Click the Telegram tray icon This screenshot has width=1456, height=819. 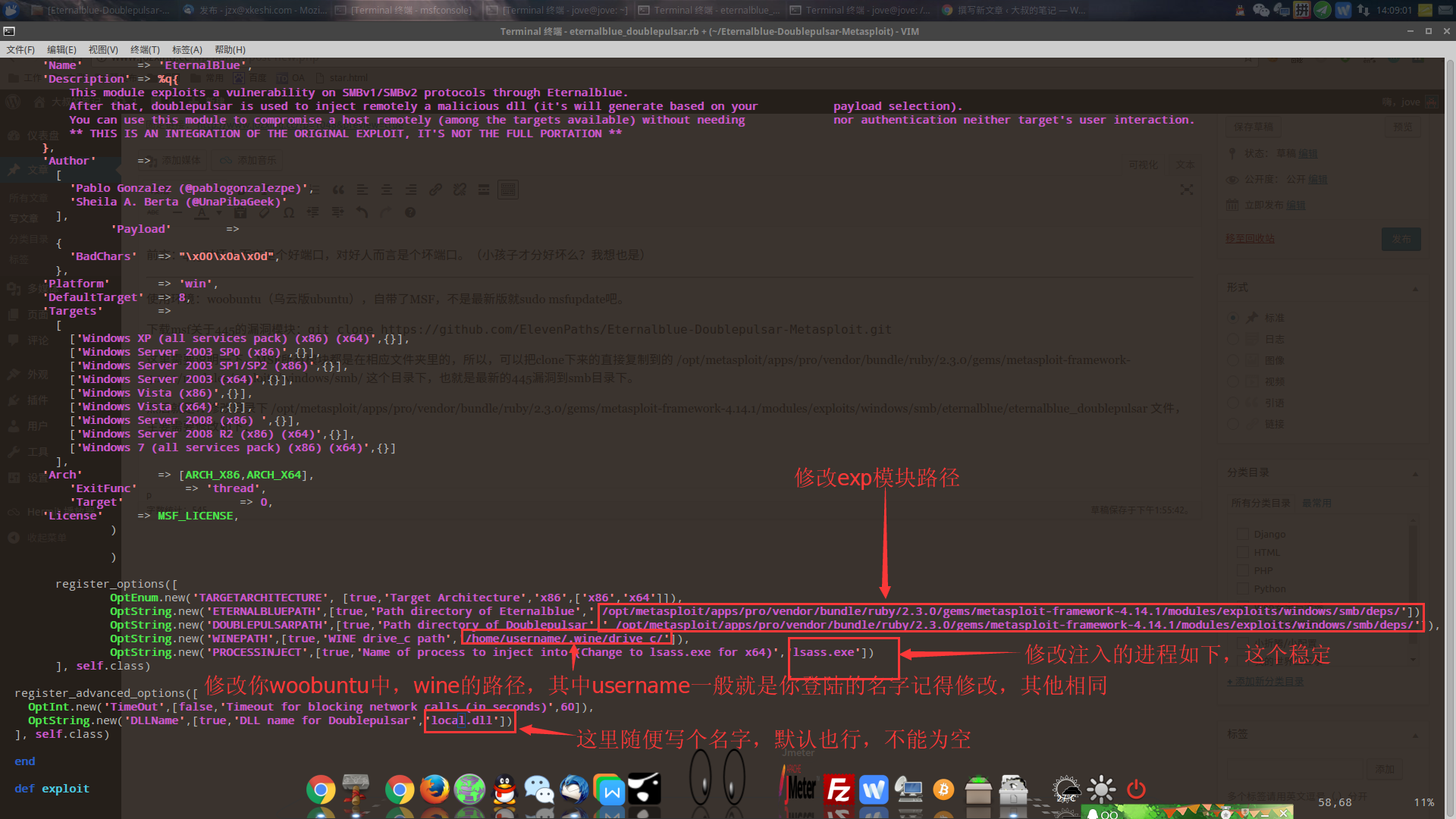1323,10
